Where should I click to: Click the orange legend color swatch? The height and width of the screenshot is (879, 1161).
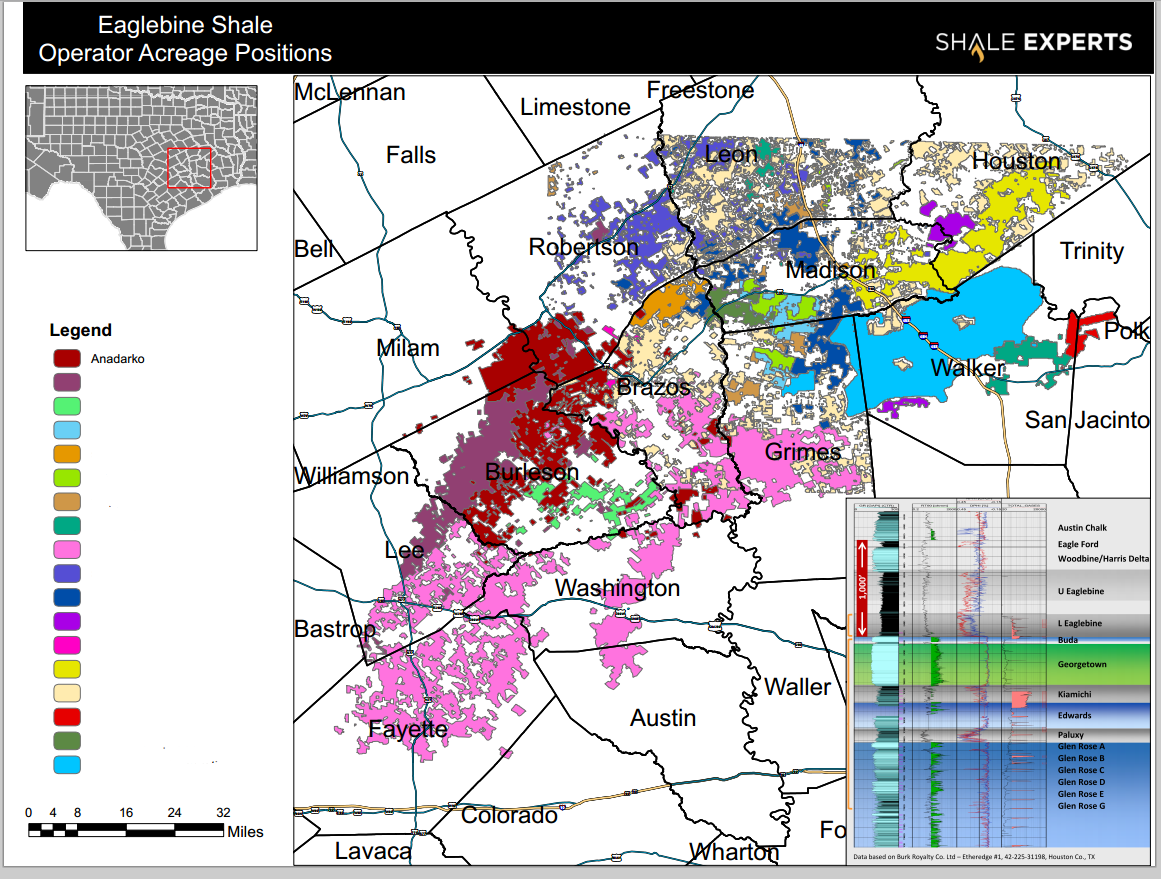tap(67, 454)
